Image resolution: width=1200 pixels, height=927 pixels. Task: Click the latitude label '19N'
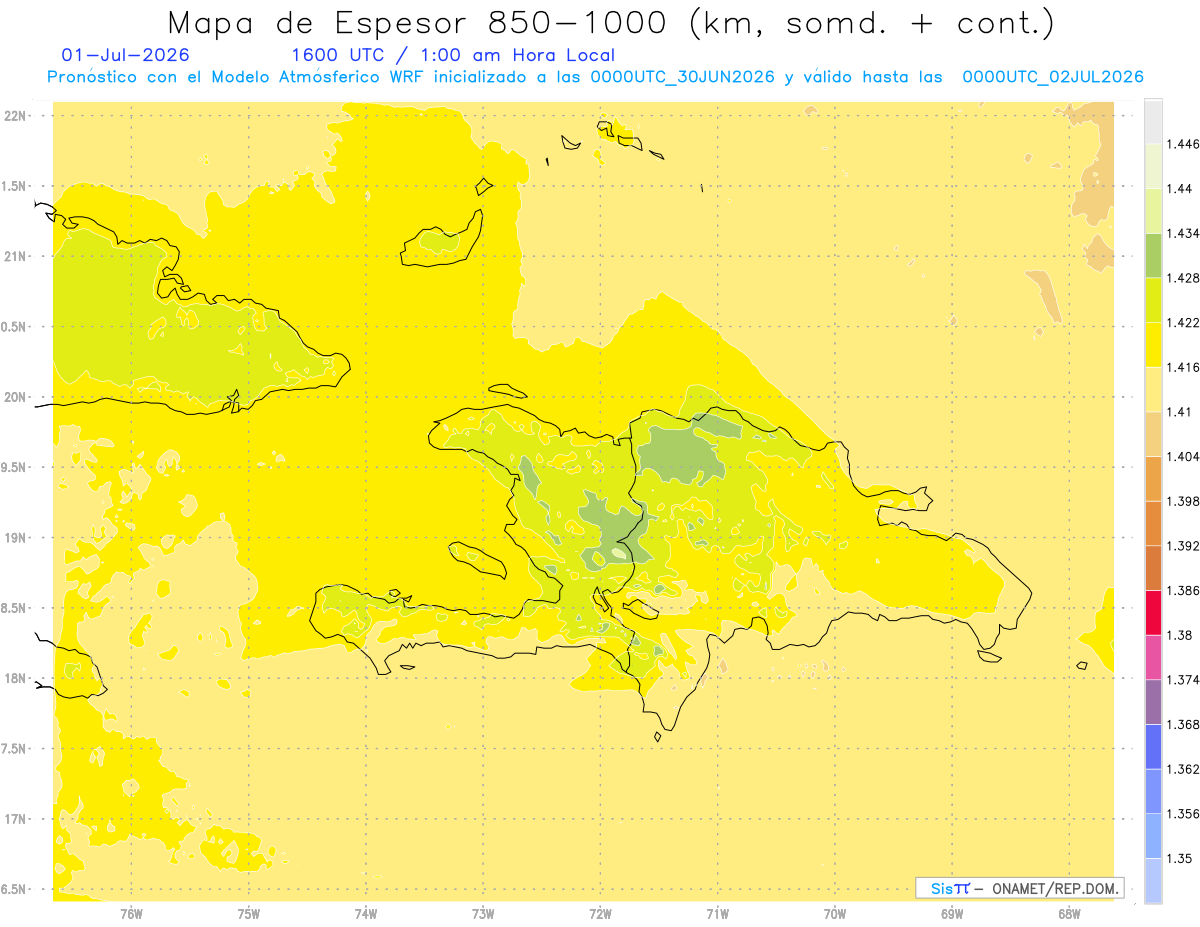click(15, 538)
